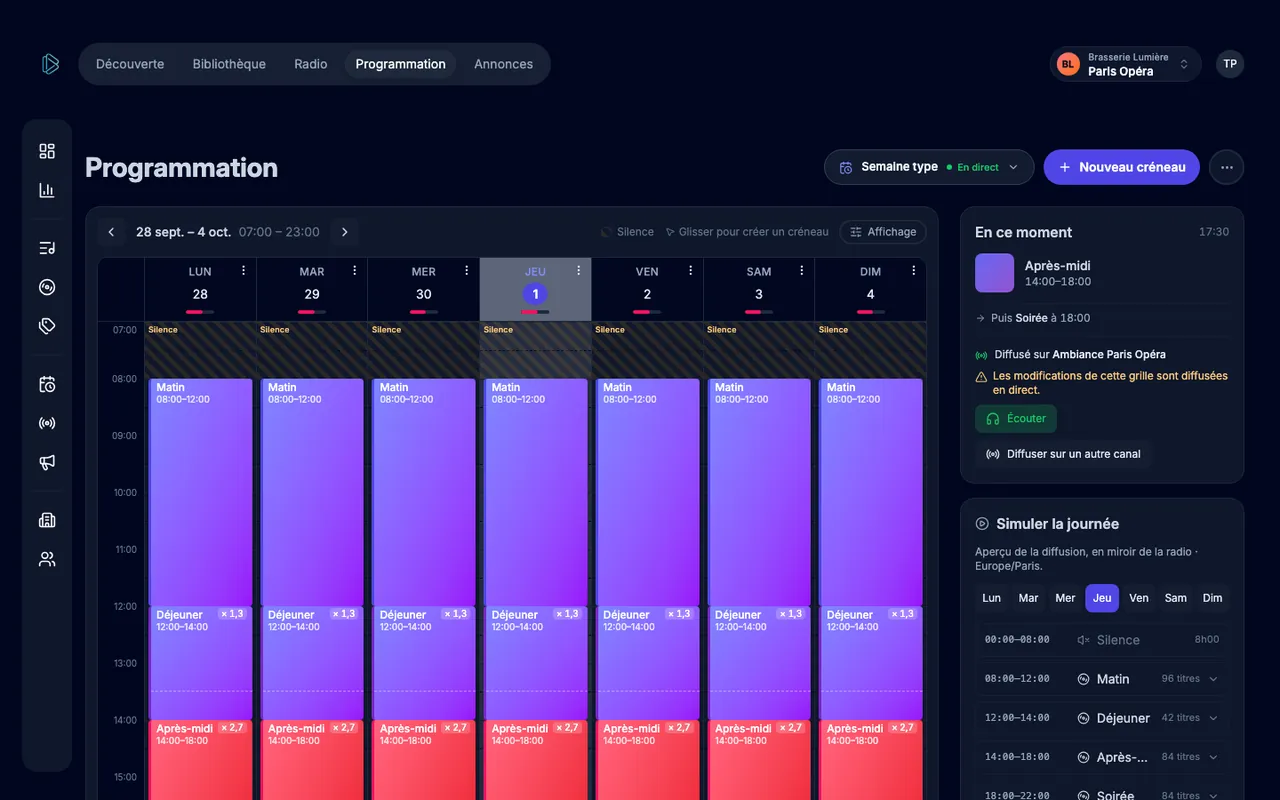This screenshot has height=800, width=1280.
Task: Open the SAM 3 column options menu
Action: point(801,271)
